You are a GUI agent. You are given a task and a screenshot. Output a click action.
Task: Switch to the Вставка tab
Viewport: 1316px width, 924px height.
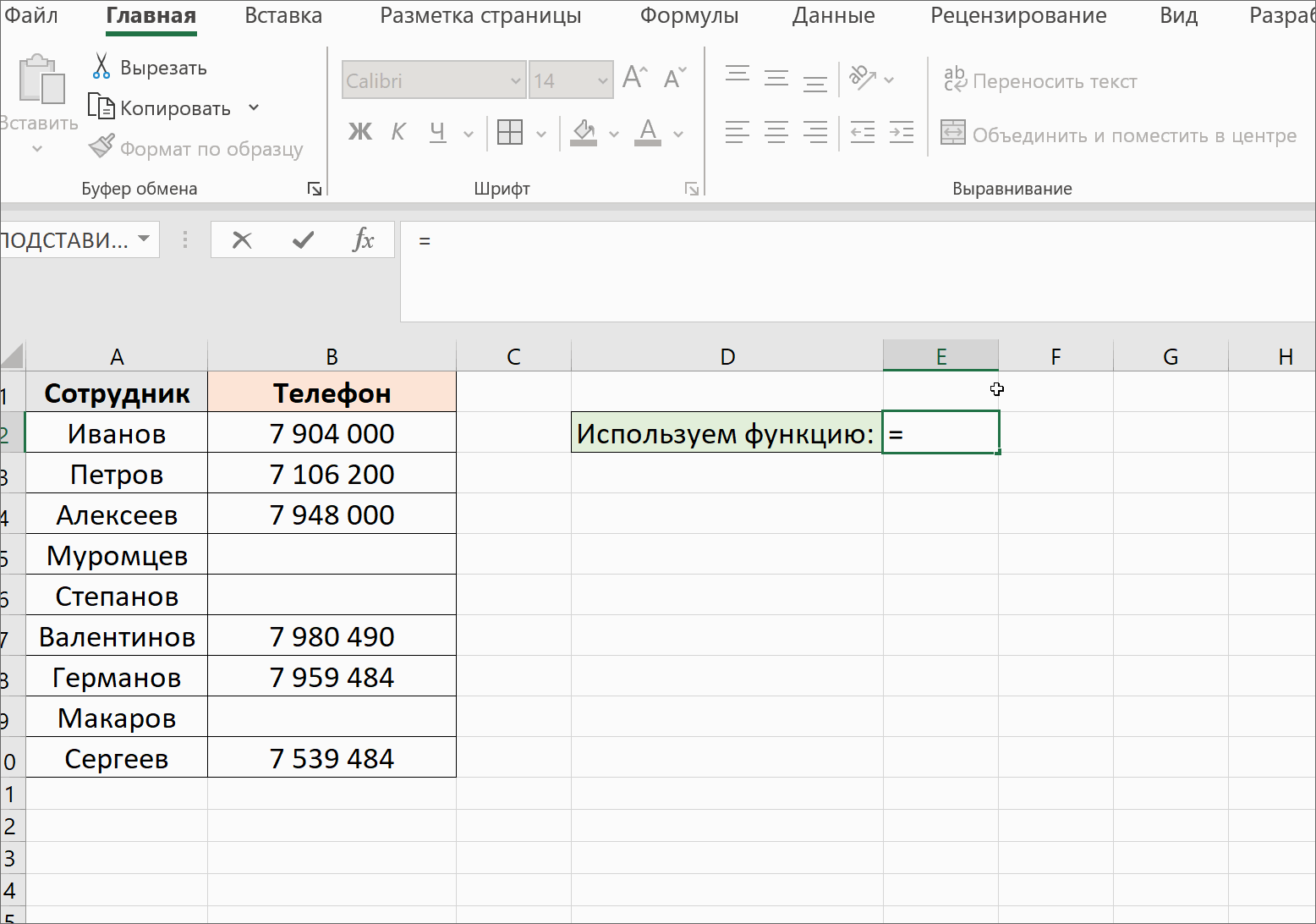point(283,15)
